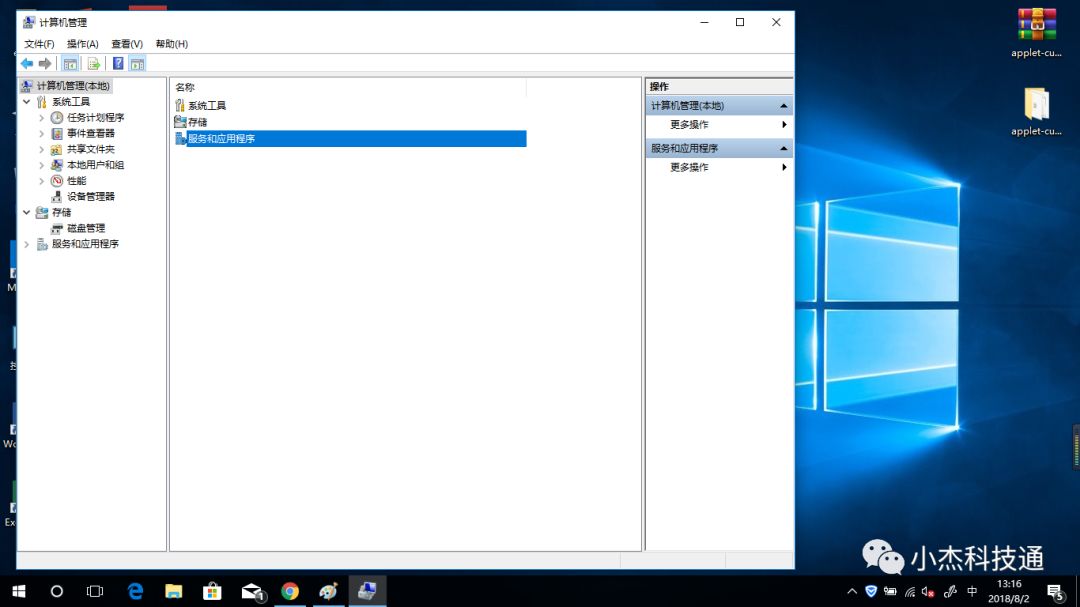Click the Computer Management taskbar icon
Image resolution: width=1080 pixels, height=607 pixels.
(367, 591)
